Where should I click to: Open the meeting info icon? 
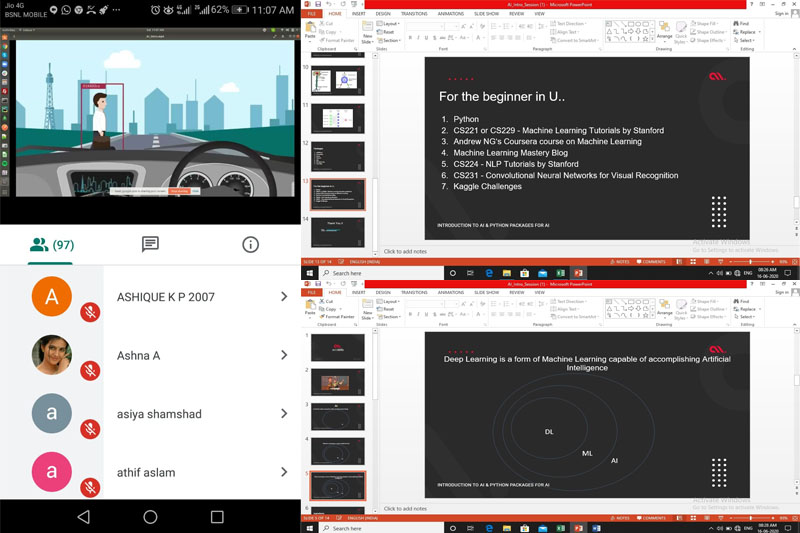click(x=250, y=244)
